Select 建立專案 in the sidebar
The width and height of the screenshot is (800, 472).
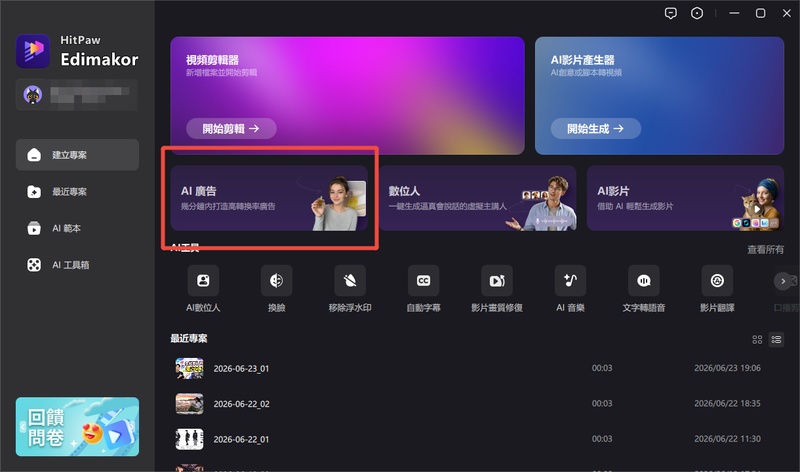click(x=77, y=155)
